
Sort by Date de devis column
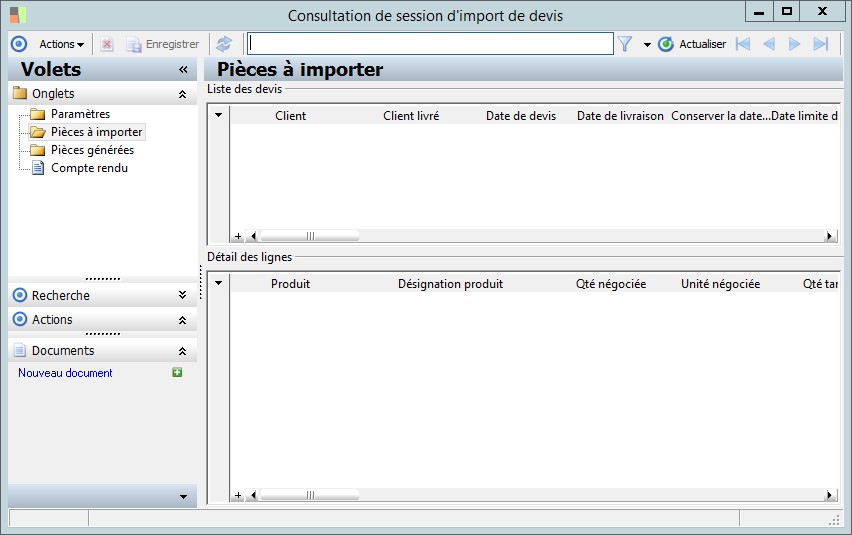(x=521, y=116)
